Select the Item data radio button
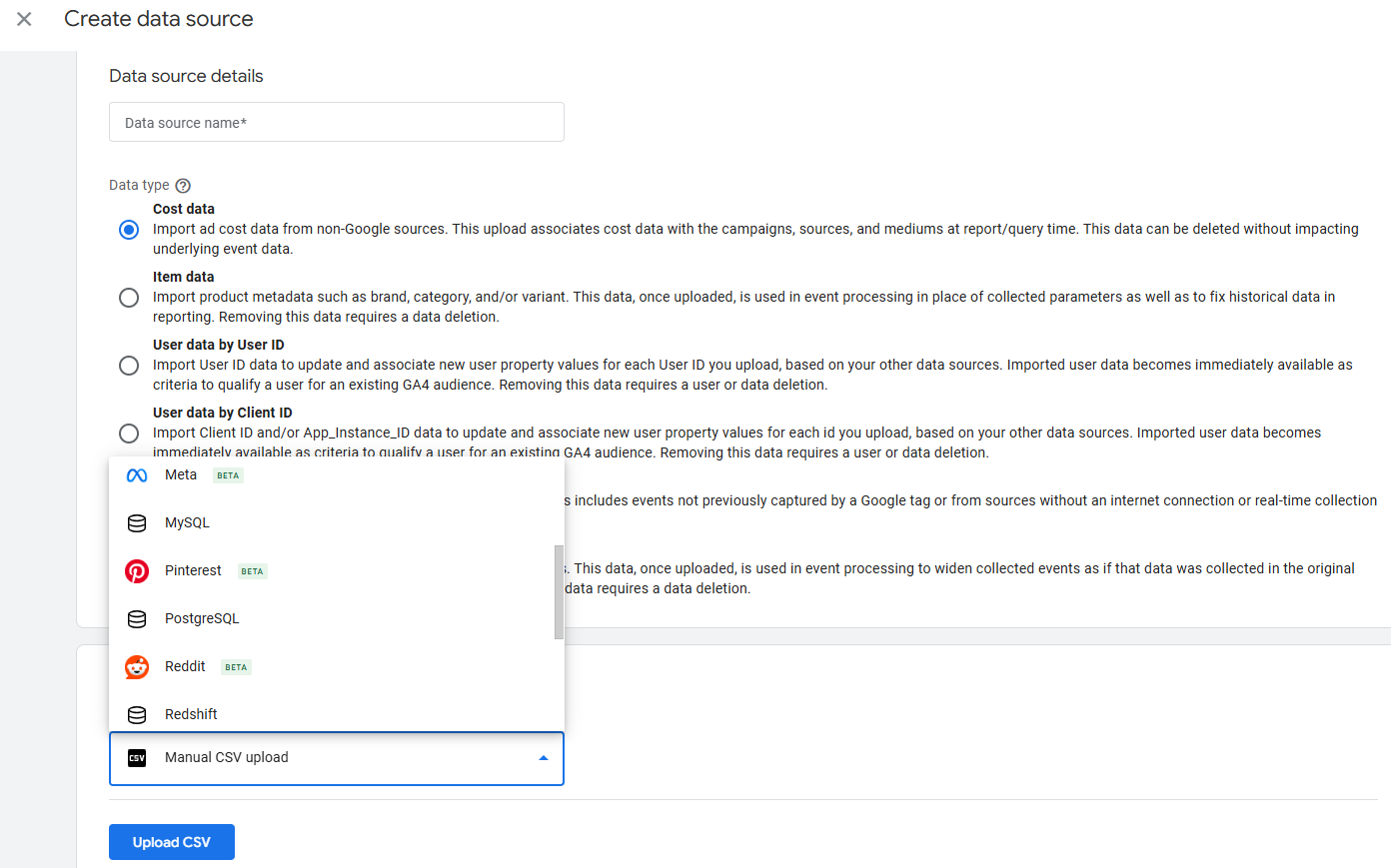 (x=129, y=298)
